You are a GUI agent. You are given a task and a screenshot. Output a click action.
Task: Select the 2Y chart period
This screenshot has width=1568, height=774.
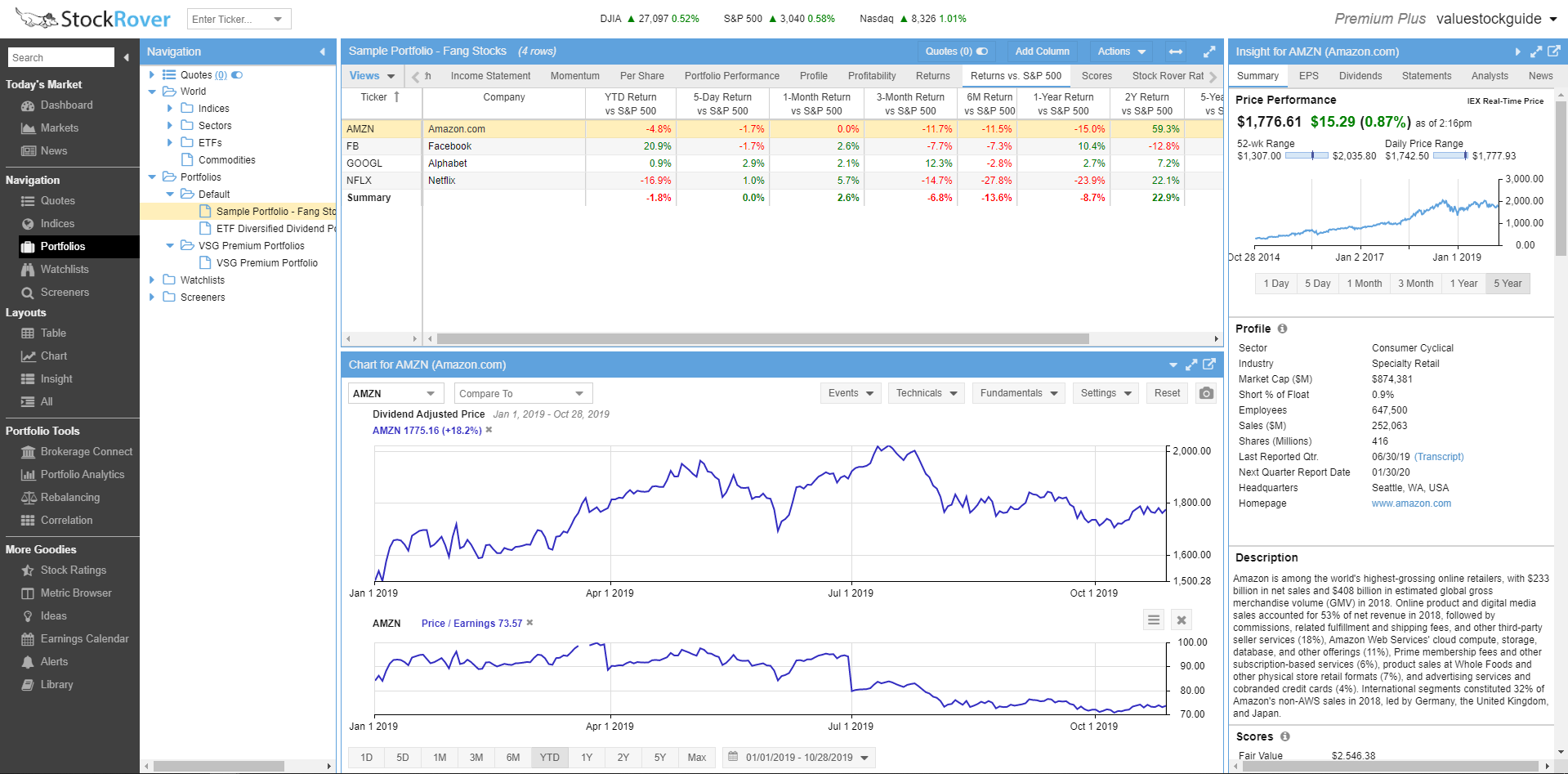click(623, 758)
